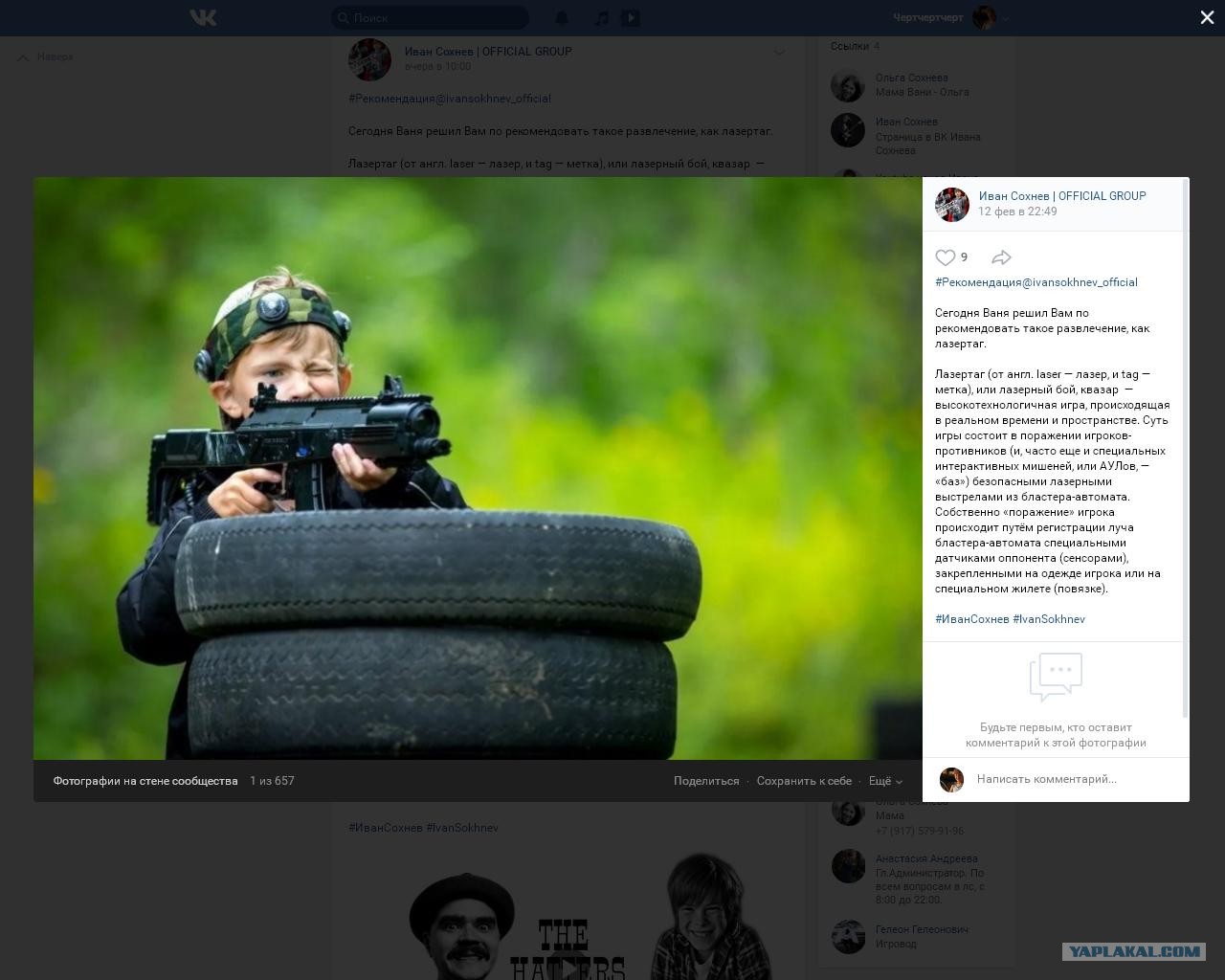Click 'Поделиться' under the photo
Image resolution: width=1225 pixels, height=980 pixels.
point(706,781)
